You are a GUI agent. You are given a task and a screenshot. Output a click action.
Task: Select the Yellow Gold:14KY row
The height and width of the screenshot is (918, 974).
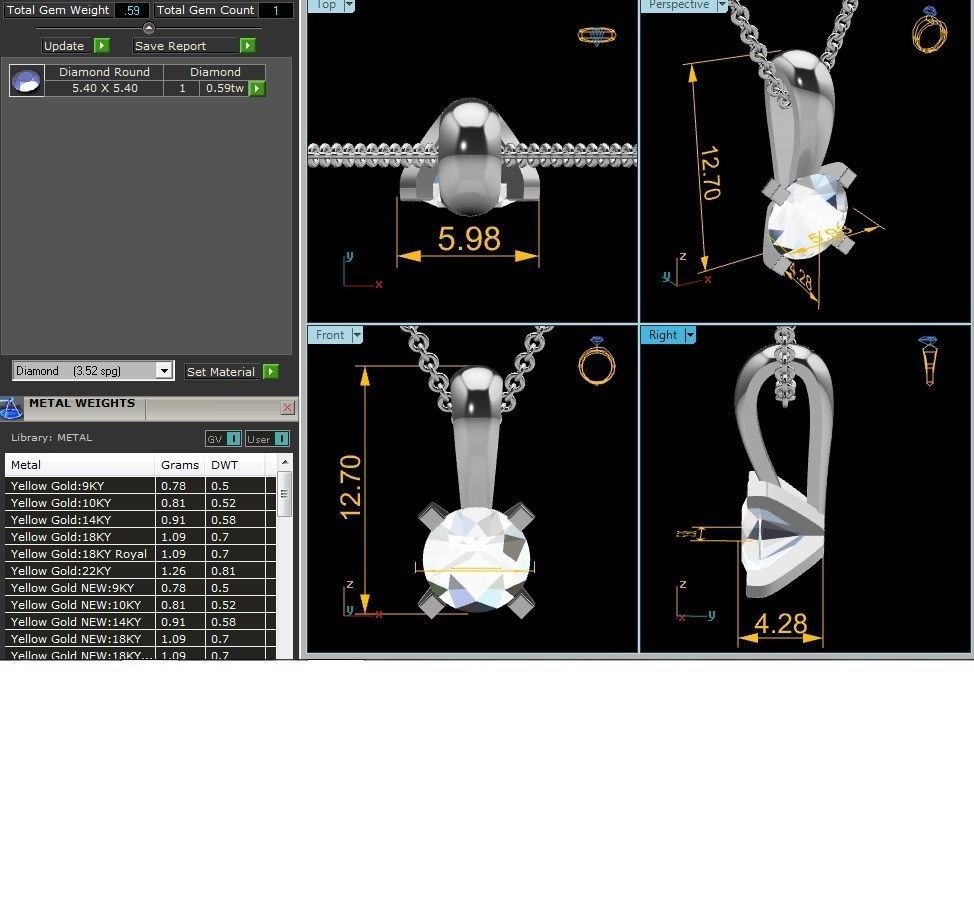(x=140, y=520)
